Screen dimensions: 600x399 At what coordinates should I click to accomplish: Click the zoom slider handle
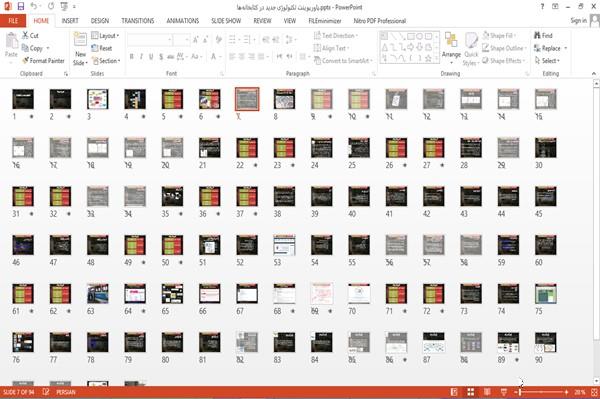tap(520, 392)
